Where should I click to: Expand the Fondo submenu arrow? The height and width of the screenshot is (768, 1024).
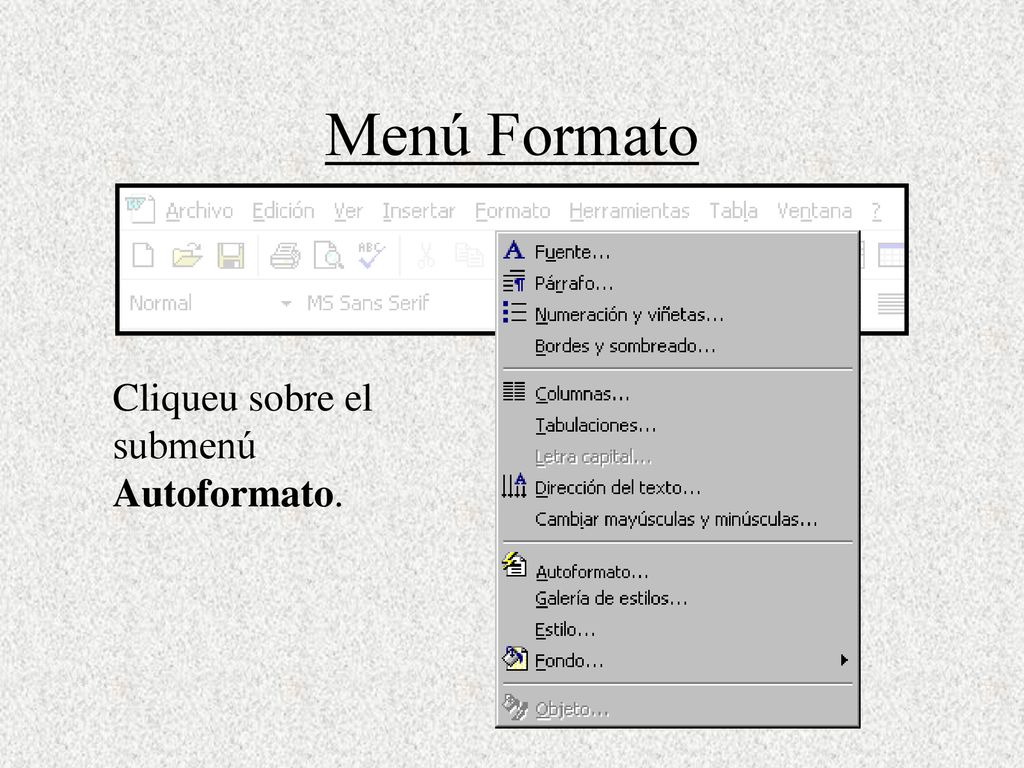[844, 660]
